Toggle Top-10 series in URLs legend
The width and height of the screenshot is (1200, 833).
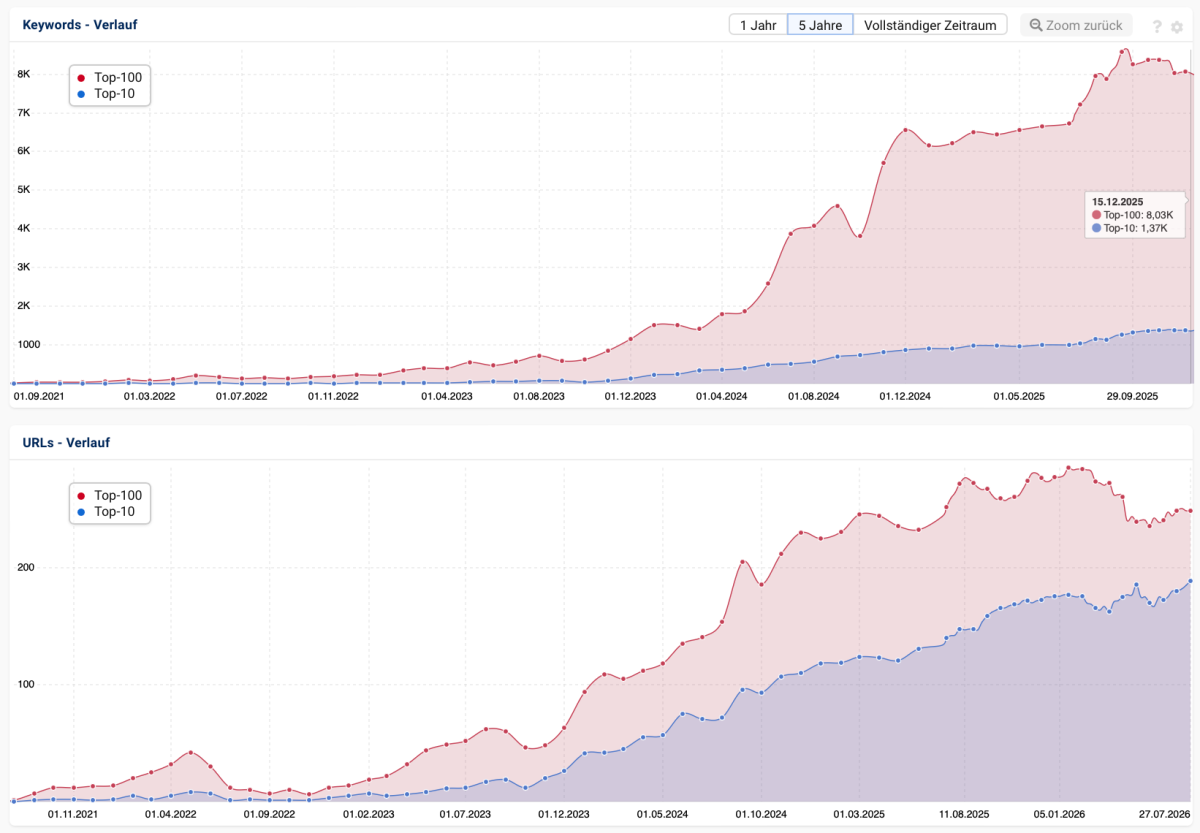(x=105, y=512)
